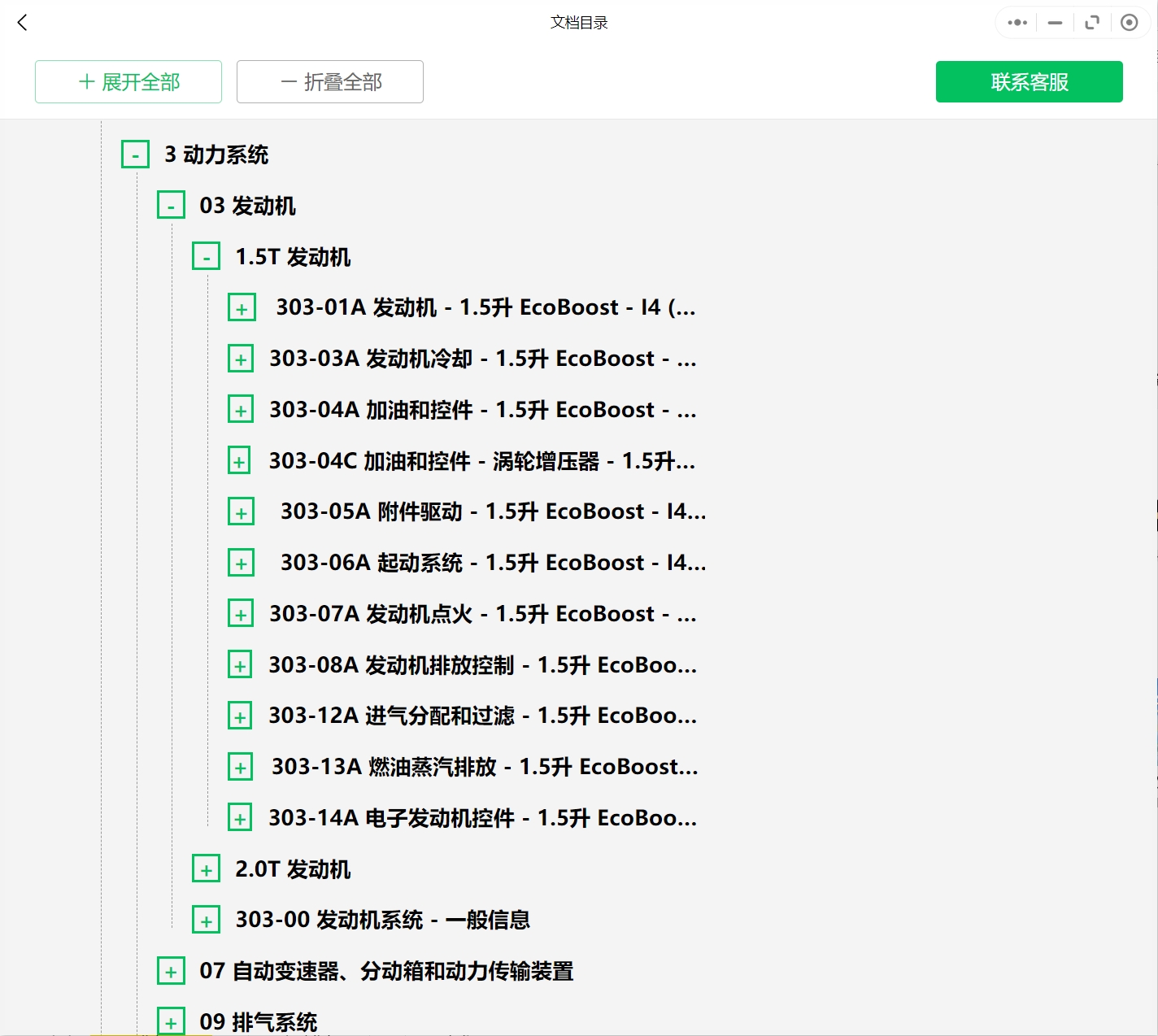Click the minus icon beside 3 动力系统

[x=135, y=153]
